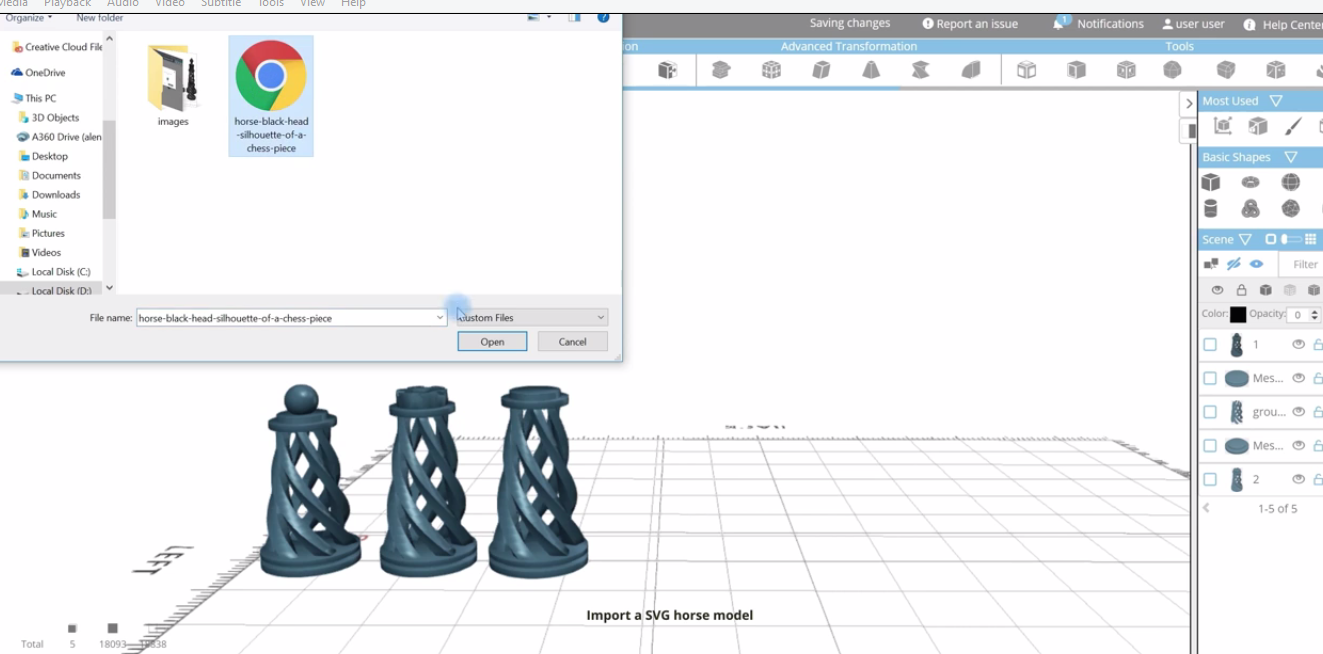This screenshot has height=654, width=1323.
Task: Add a cylinder from Basic Shapes
Action: (1211, 208)
